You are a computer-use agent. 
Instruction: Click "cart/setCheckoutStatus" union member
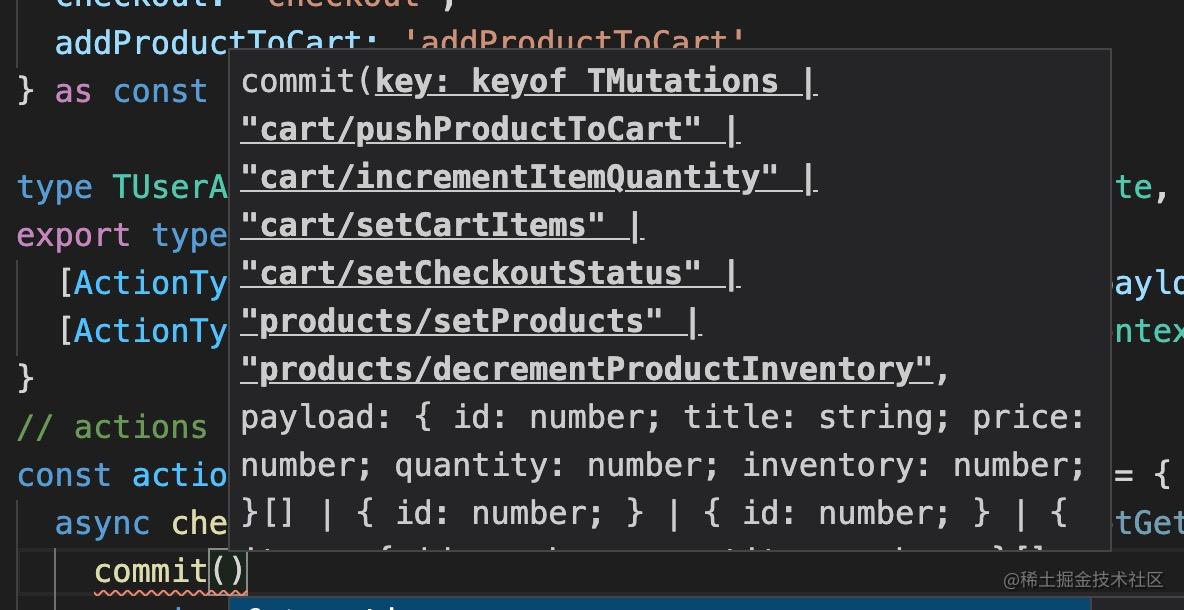pos(470,273)
